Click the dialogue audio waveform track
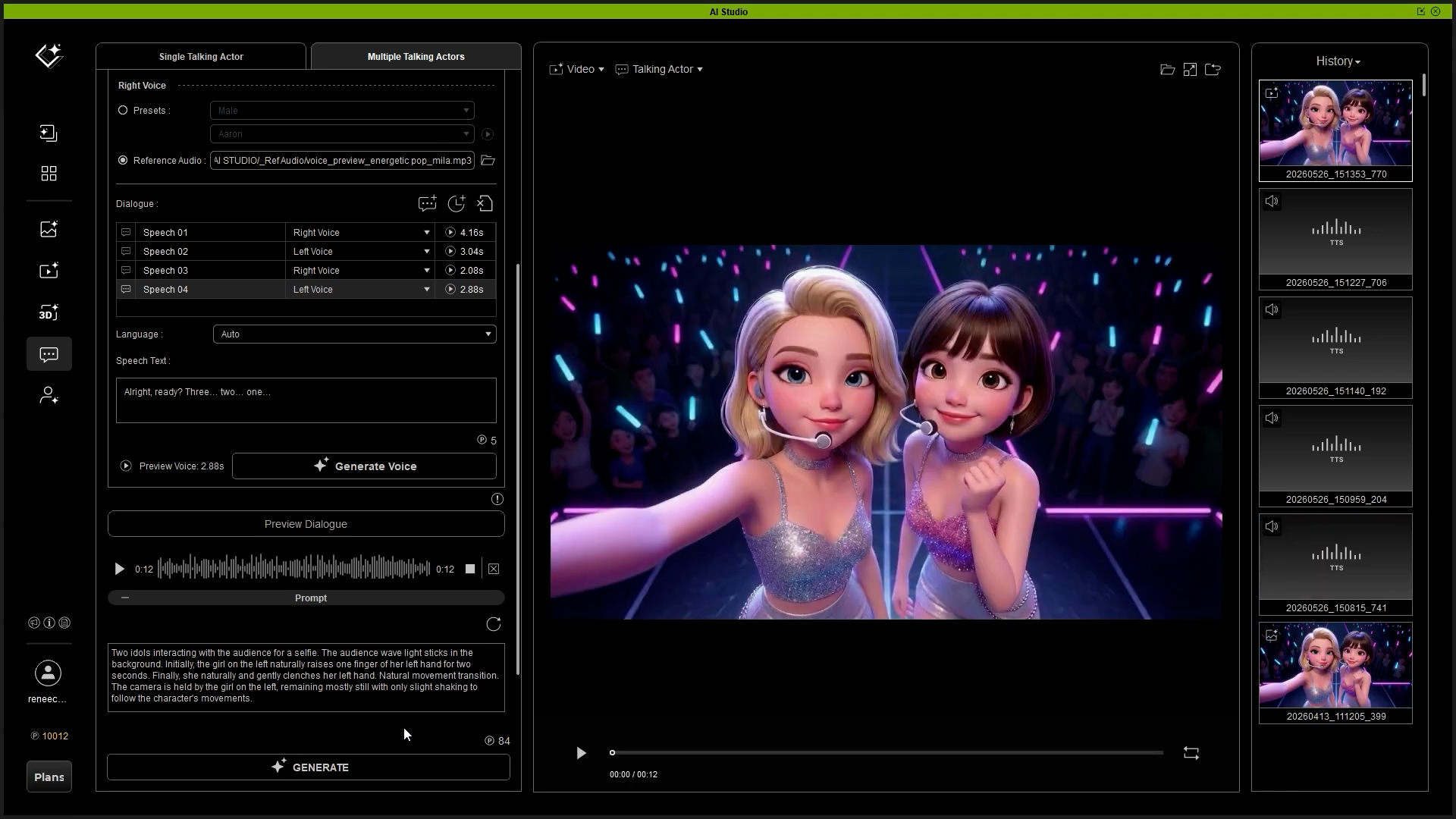The height and width of the screenshot is (819, 1456). [x=294, y=569]
